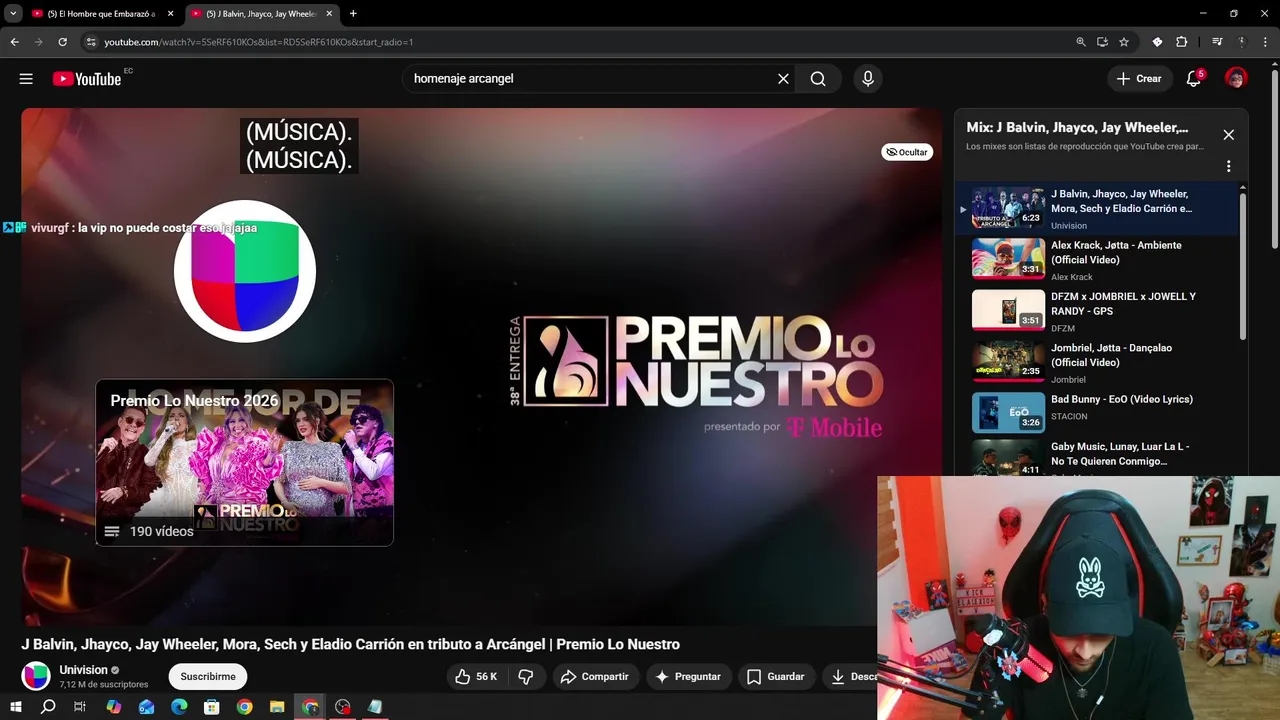
Task: Click Ocultar to hide the end-screen cards
Action: (x=906, y=152)
